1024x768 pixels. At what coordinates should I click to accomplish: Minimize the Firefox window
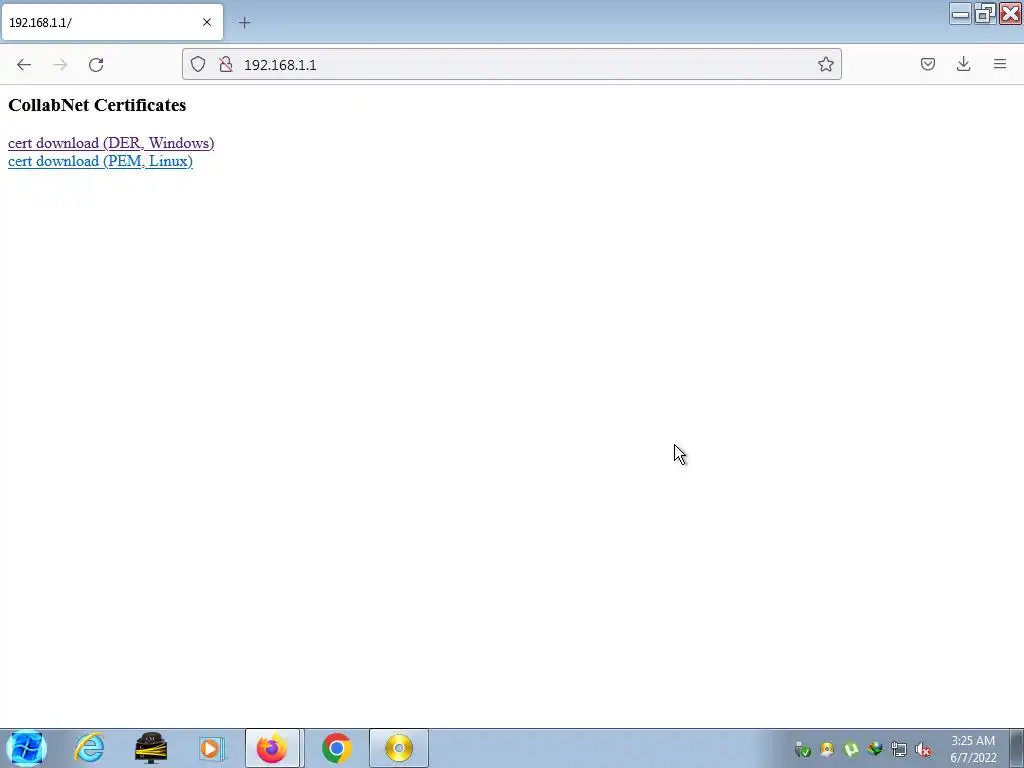click(961, 14)
